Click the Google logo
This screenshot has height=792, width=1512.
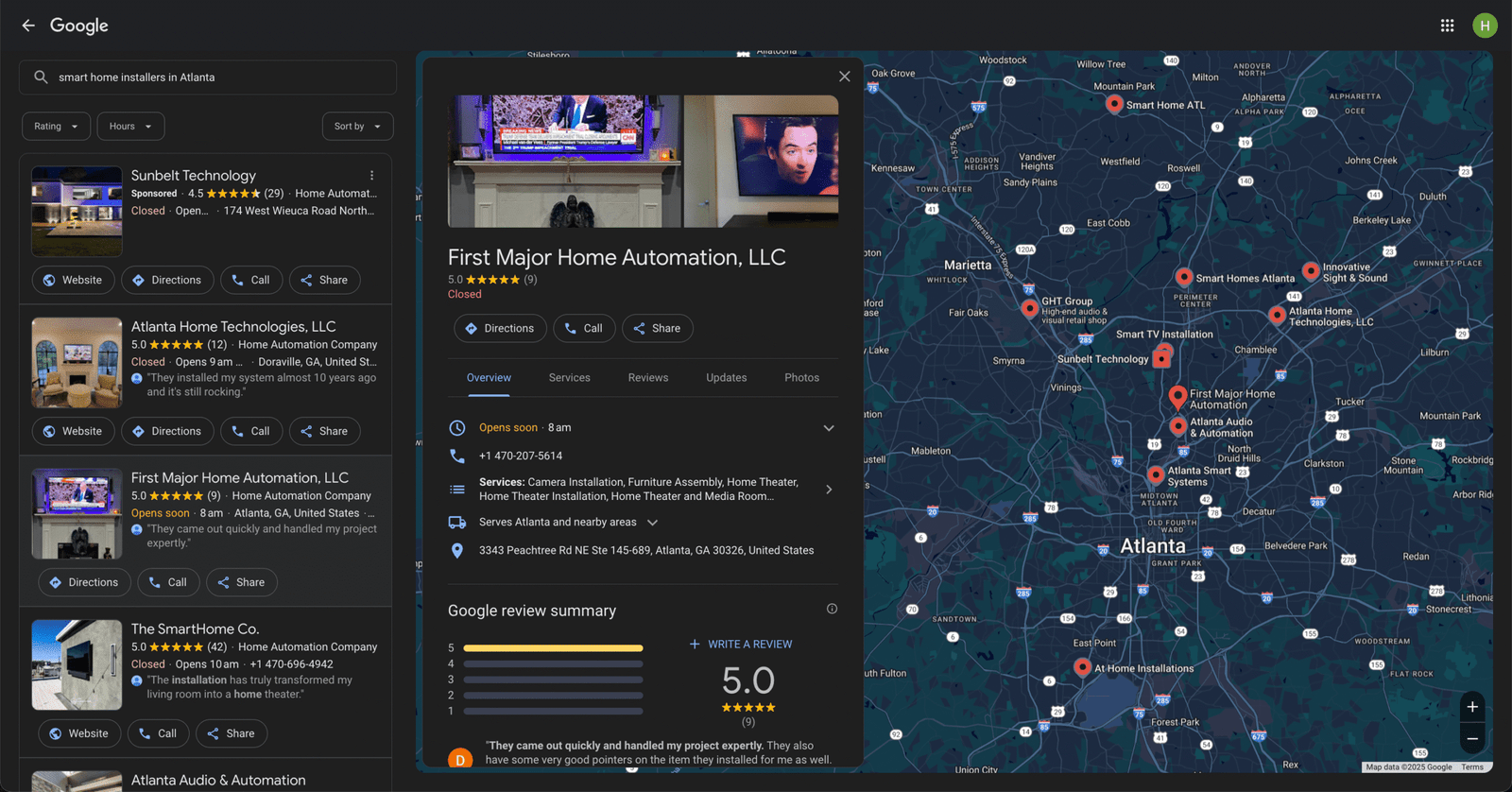coord(79,26)
